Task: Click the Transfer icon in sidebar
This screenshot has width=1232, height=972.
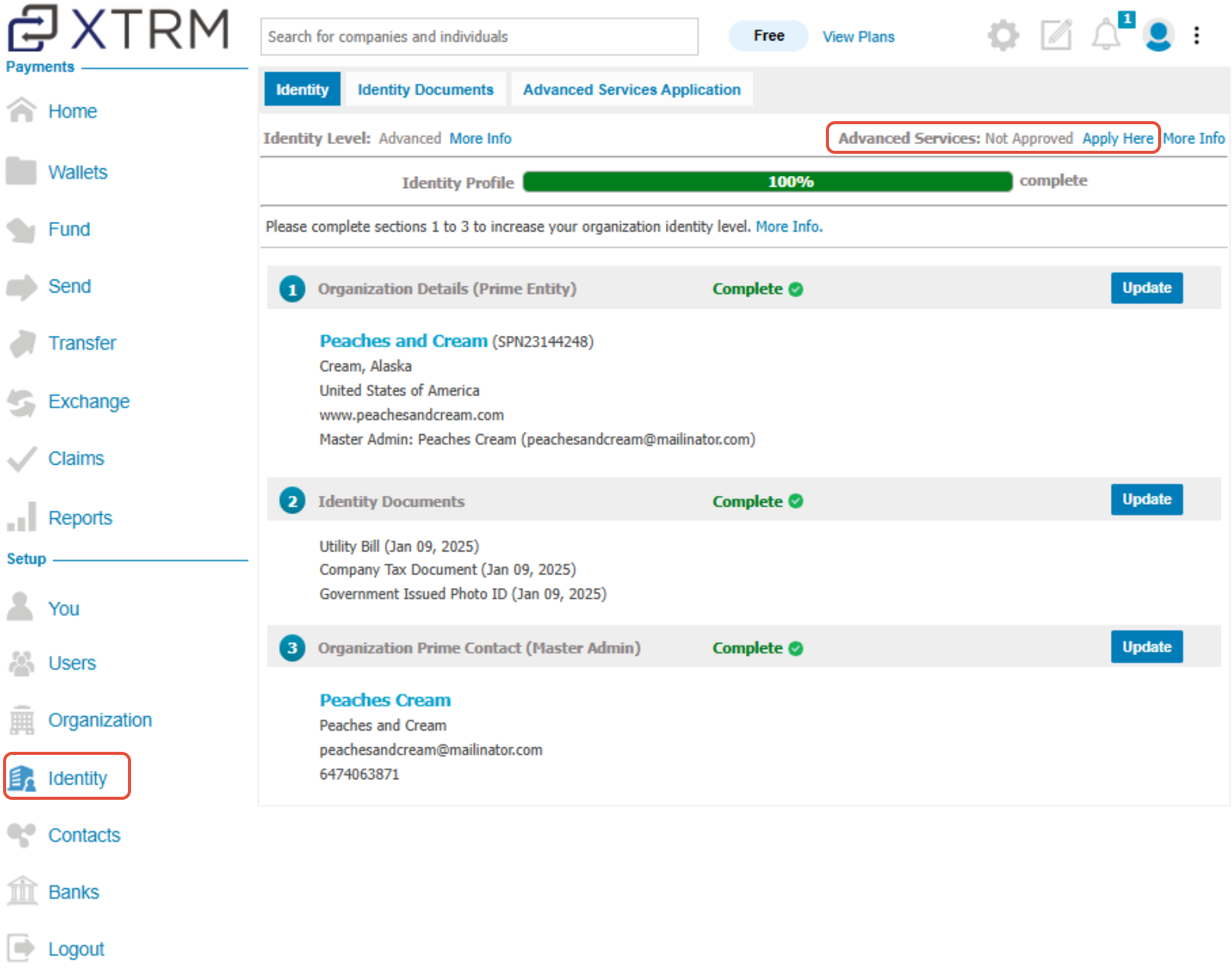Action: [21, 343]
